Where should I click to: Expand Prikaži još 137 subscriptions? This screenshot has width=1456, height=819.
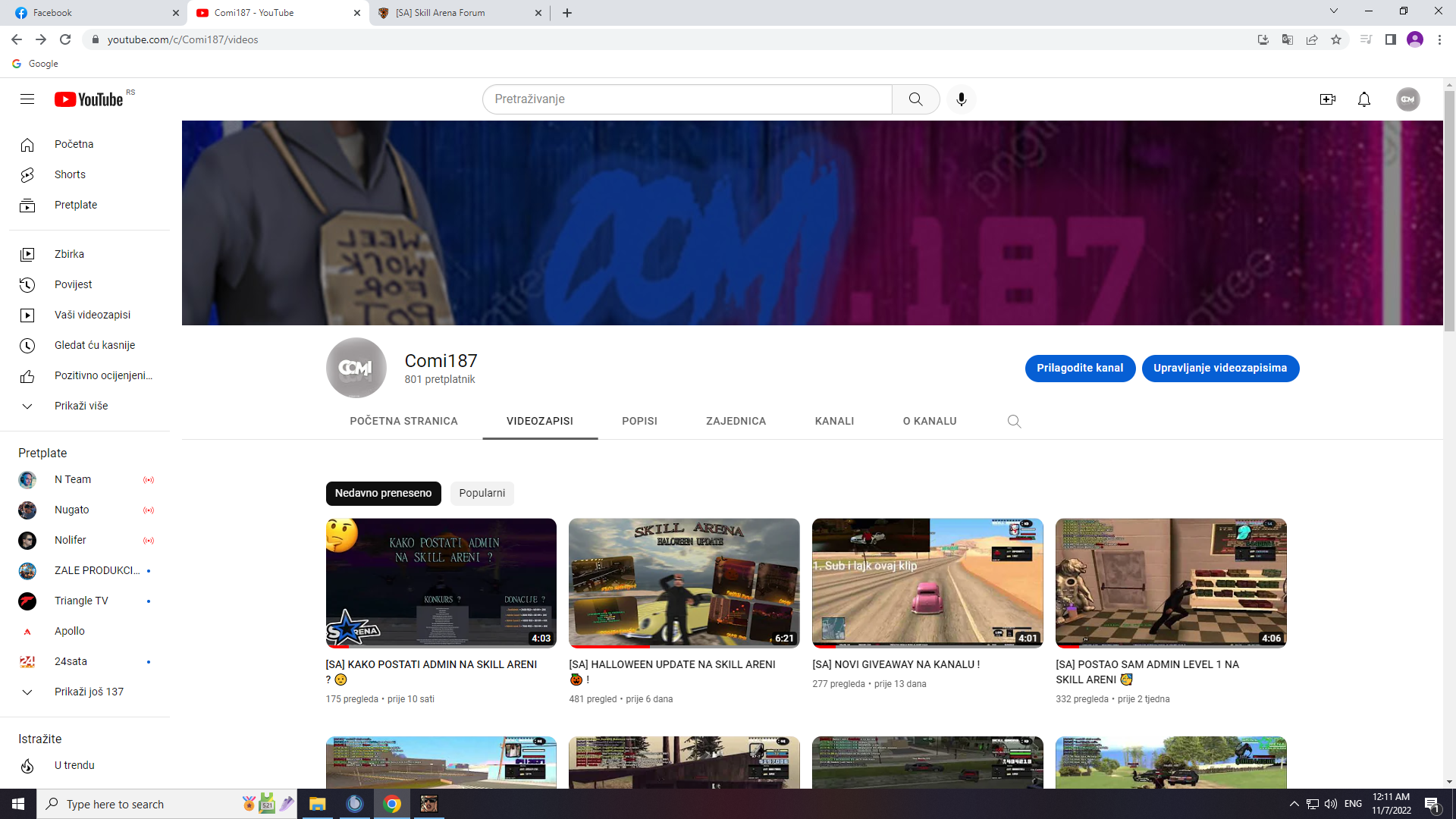click(88, 692)
